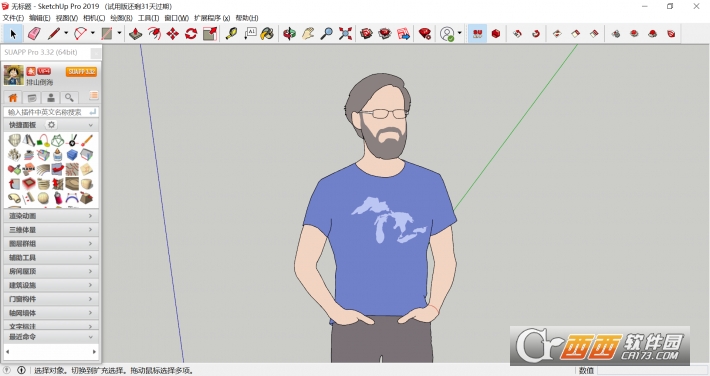Click the Zoom Extents tool
This screenshot has width=710, height=376.
pyautogui.click(x=345, y=34)
